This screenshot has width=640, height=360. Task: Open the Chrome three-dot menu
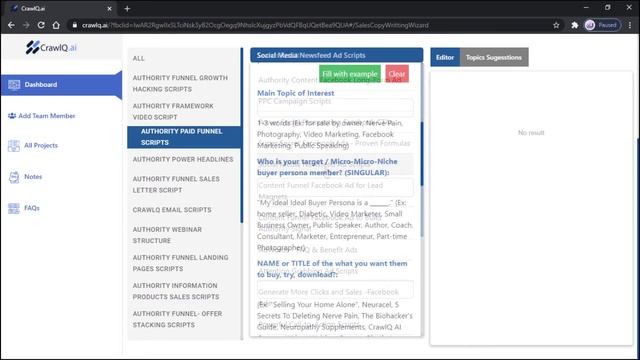pos(630,25)
